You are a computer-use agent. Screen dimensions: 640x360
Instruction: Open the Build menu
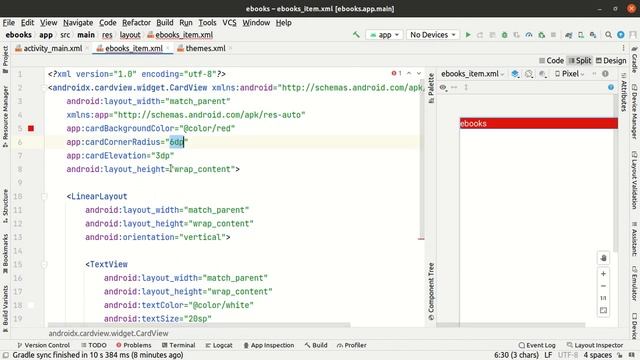tap(164, 23)
